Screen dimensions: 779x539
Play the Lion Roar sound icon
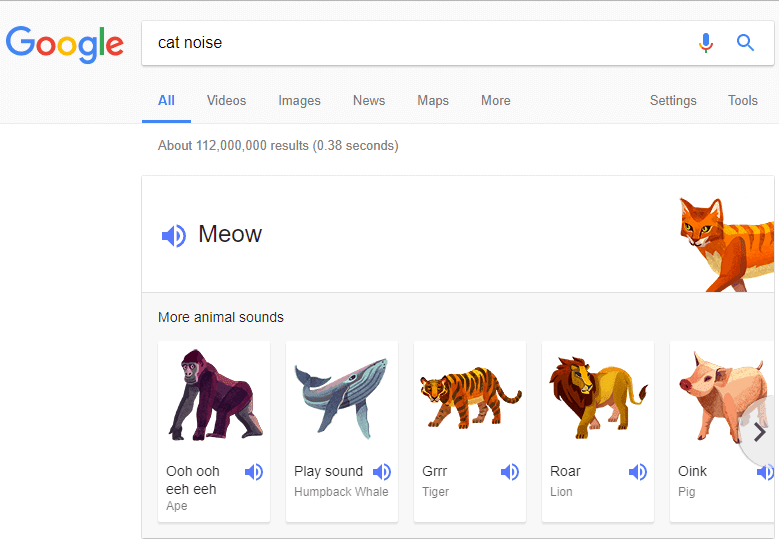click(638, 472)
